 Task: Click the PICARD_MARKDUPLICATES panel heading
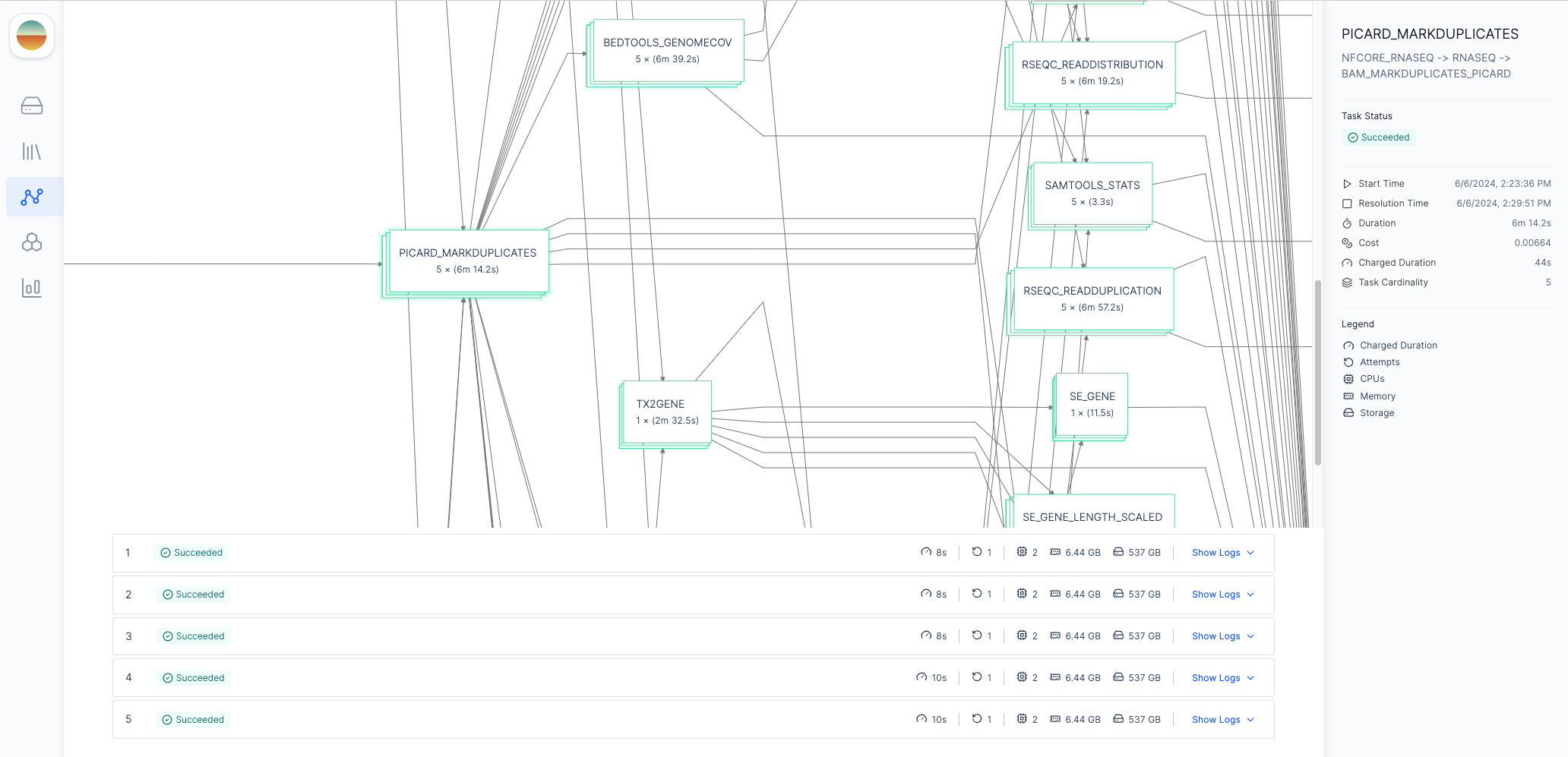(1430, 34)
